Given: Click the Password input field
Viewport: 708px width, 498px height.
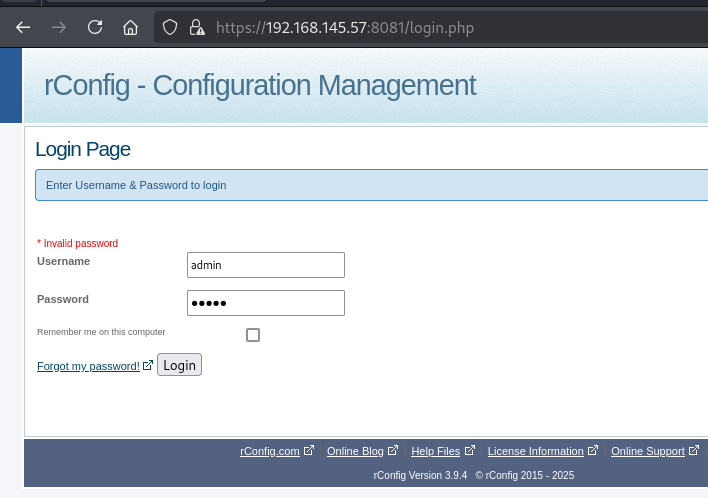Looking at the screenshot, I should (266, 303).
